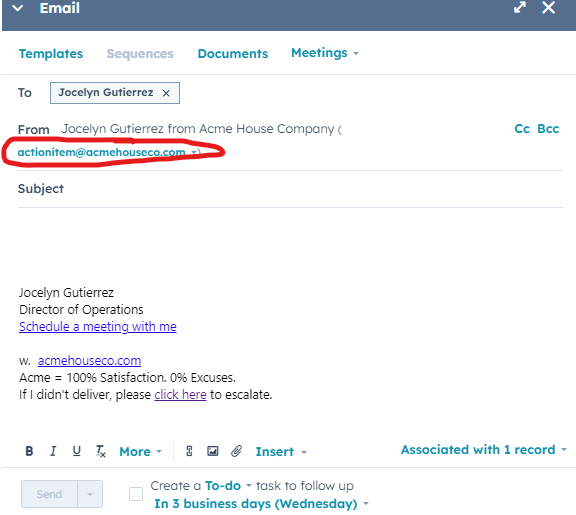Open More formatting options dropdown
Screen dimensions: 576x515
click(x=140, y=451)
